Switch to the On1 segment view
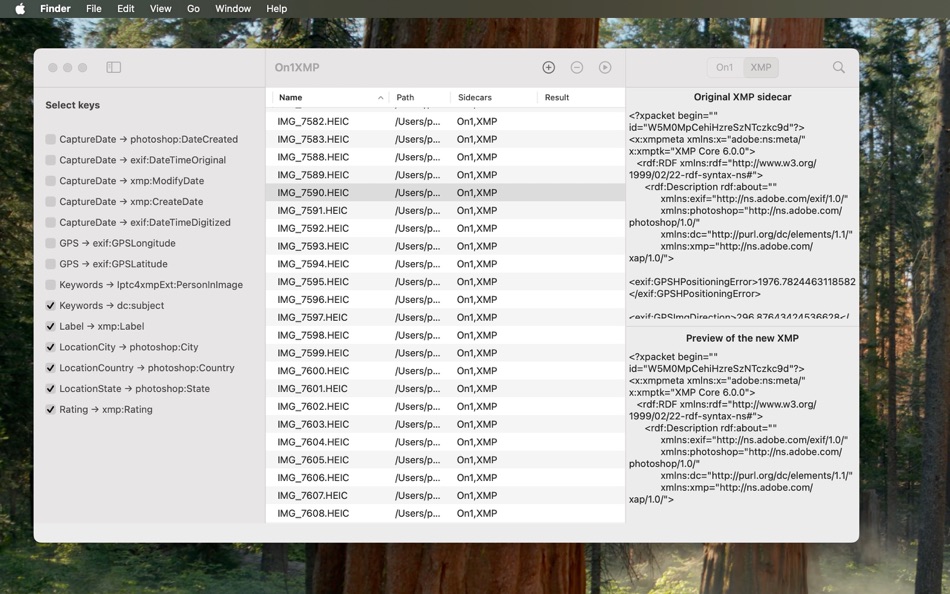 (x=723, y=67)
